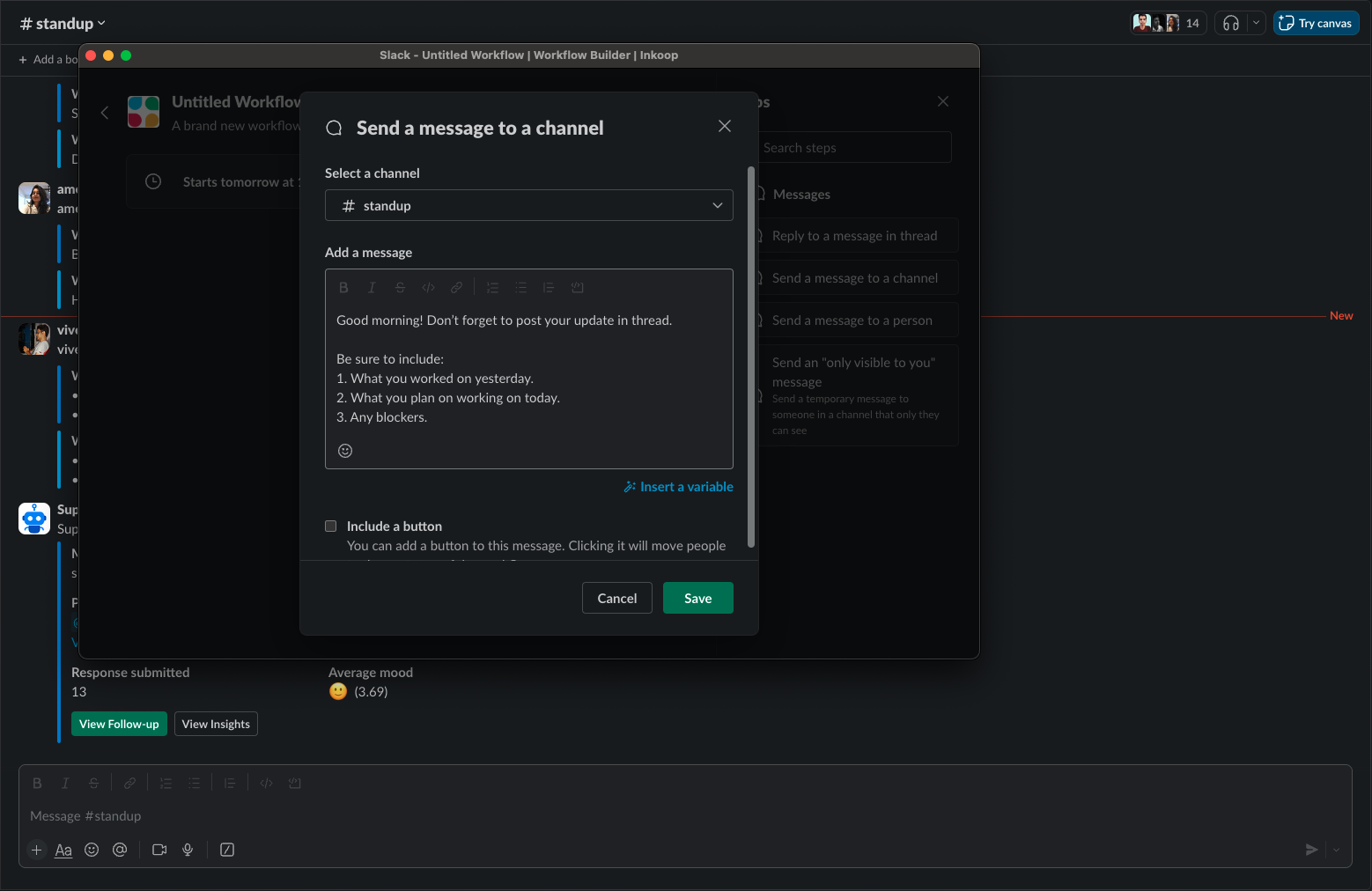Click the View Insights button
The image size is (1372, 891).
point(216,724)
